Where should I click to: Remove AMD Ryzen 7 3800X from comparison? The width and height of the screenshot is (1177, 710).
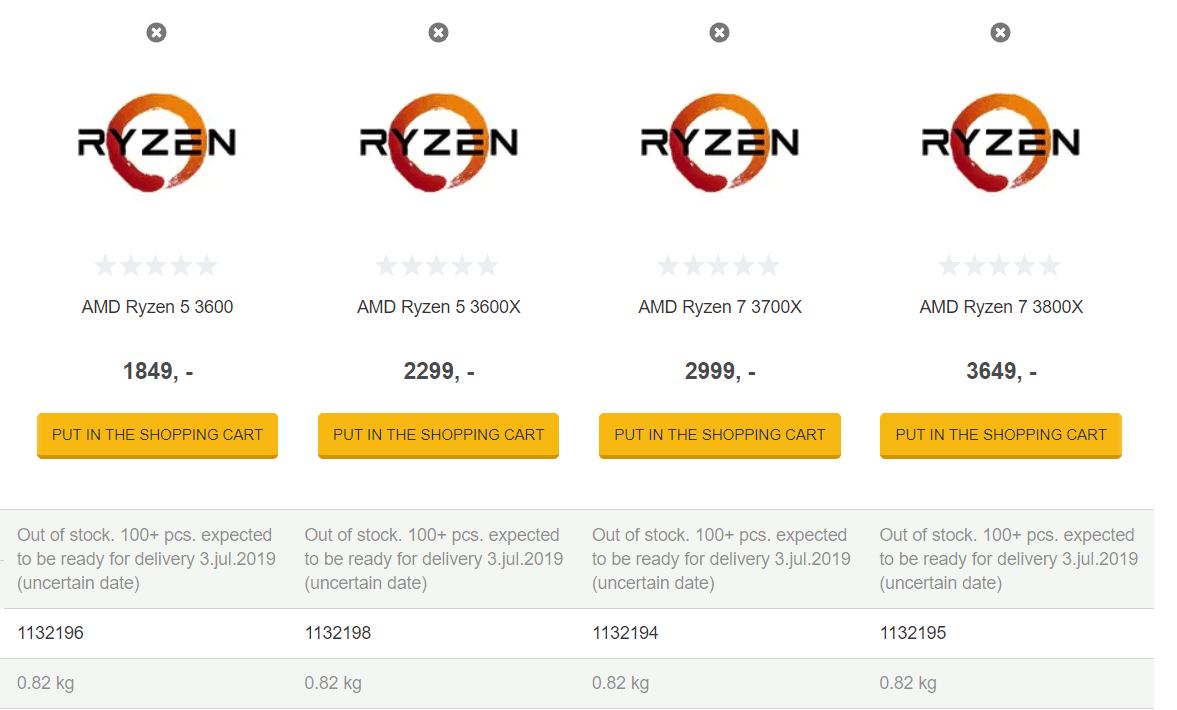(x=1000, y=33)
